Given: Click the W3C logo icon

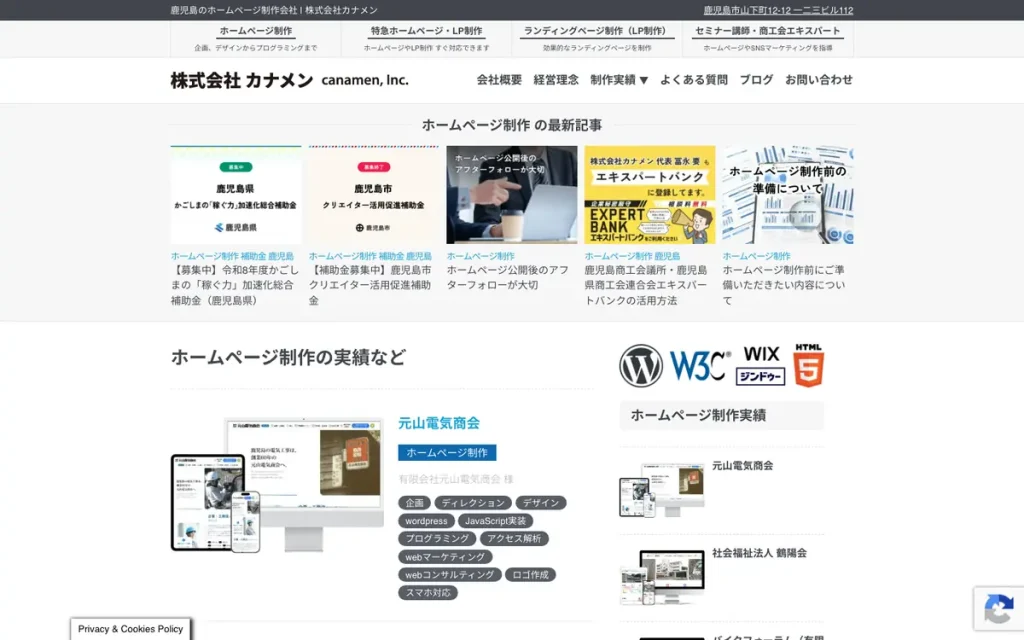Looking at the screenshot, I should click(699, 366).
